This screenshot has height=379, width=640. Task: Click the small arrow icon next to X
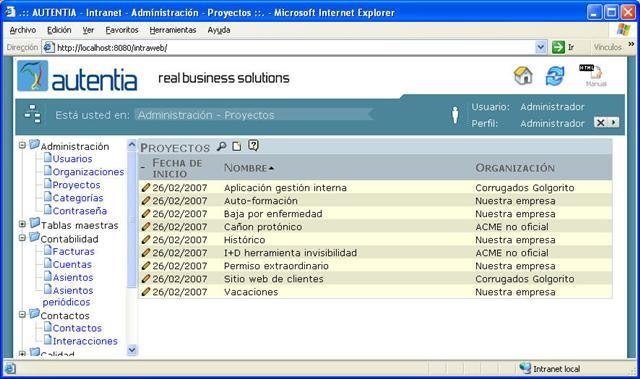613,122
